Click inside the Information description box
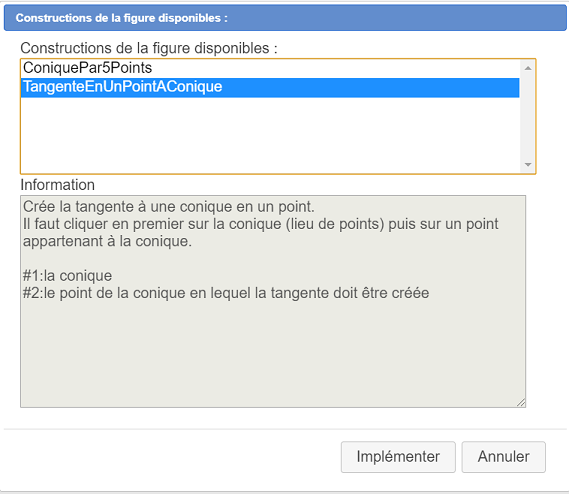 click(273, 301)
